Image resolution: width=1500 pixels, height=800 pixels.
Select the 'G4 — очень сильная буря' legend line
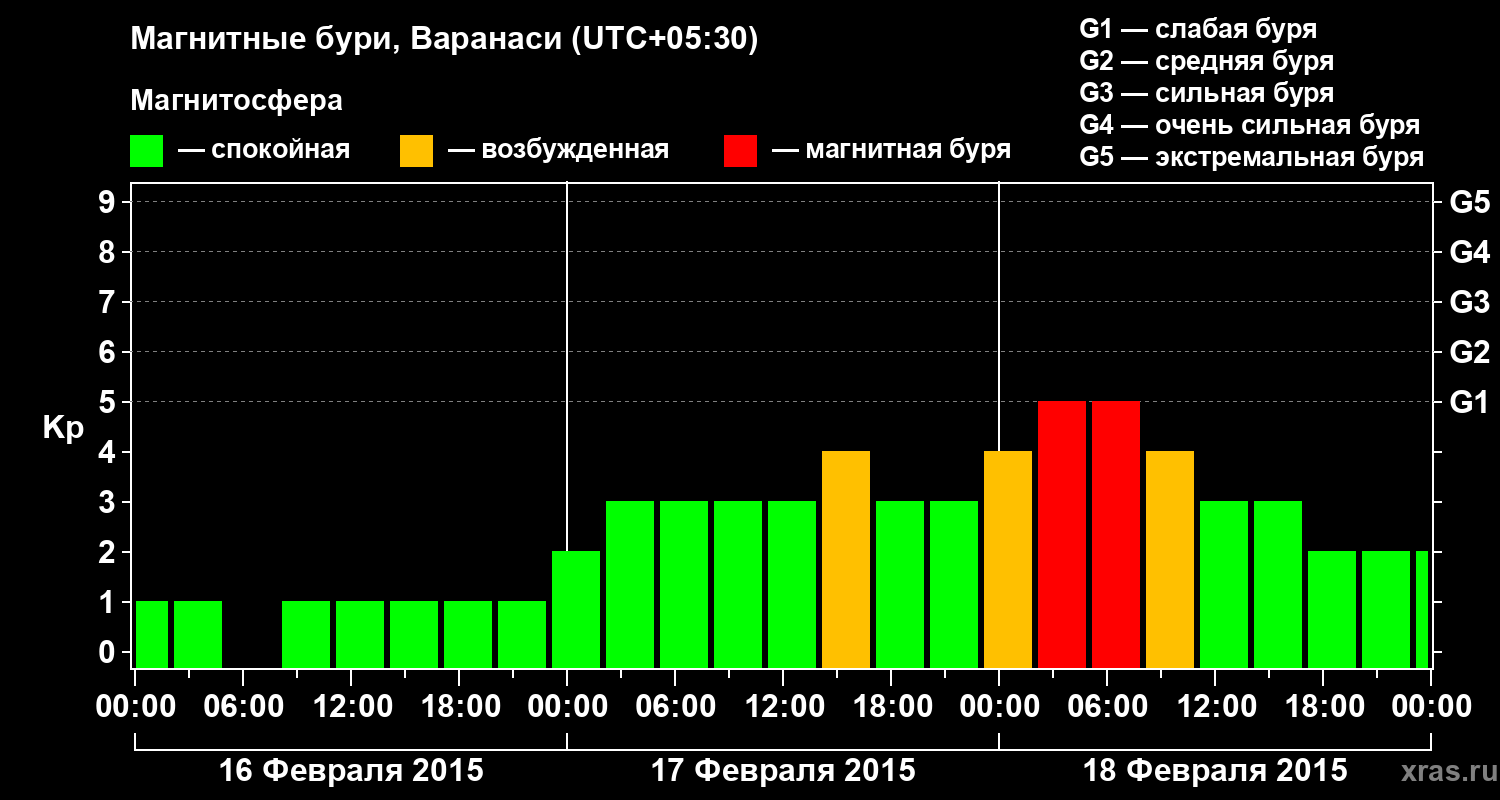click(1249, 124)
